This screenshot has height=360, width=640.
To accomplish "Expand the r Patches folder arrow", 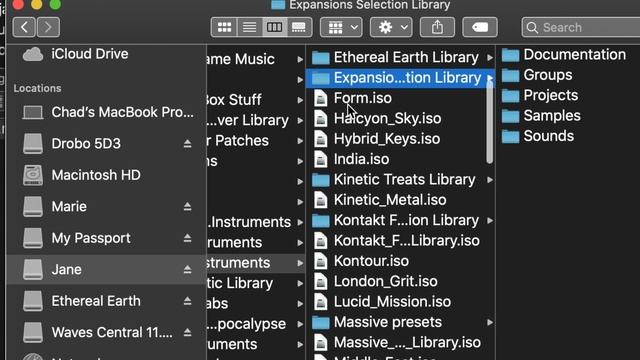I will 300,141.
